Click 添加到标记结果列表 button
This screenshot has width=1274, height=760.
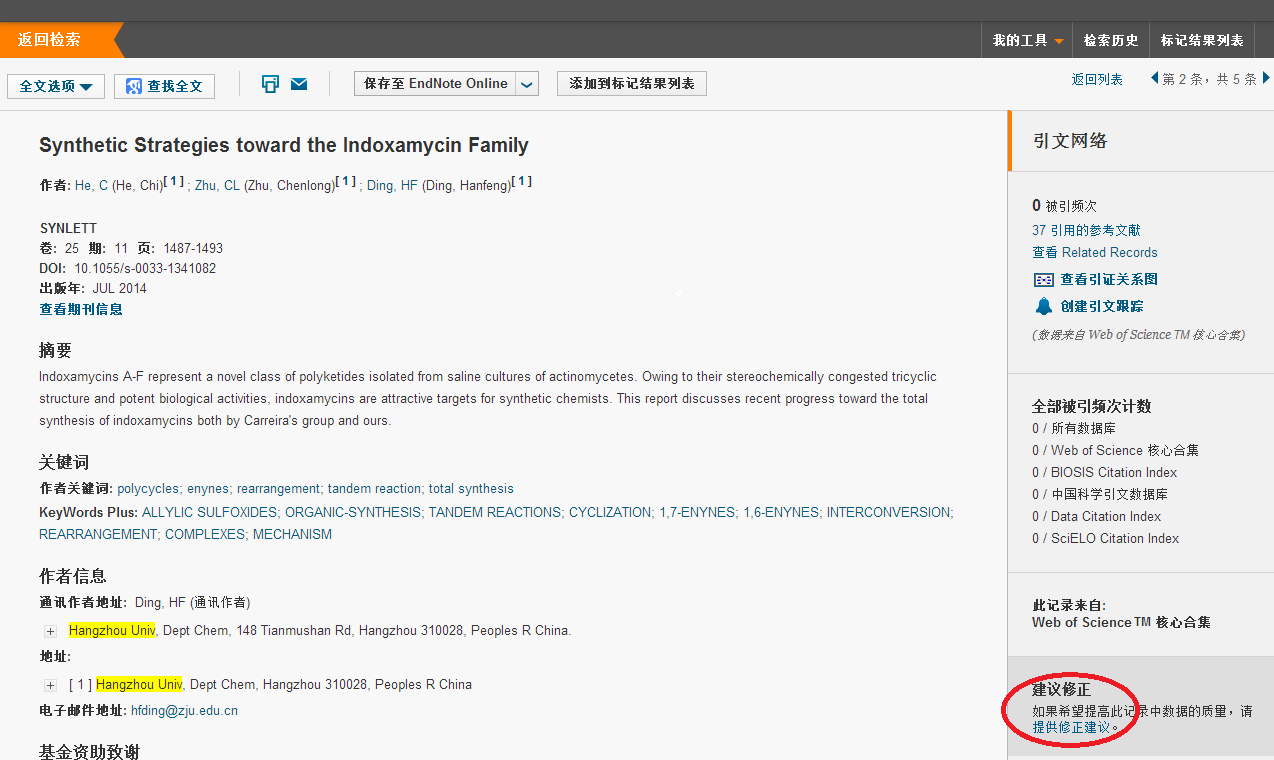[x=631, y=84]
